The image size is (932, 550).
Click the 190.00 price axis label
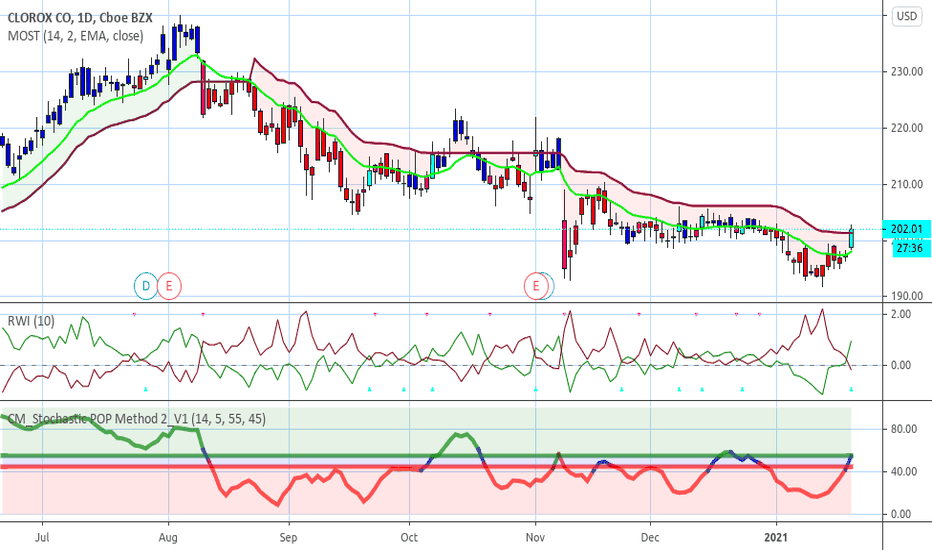pyautogui.click(x=906, y=296)
